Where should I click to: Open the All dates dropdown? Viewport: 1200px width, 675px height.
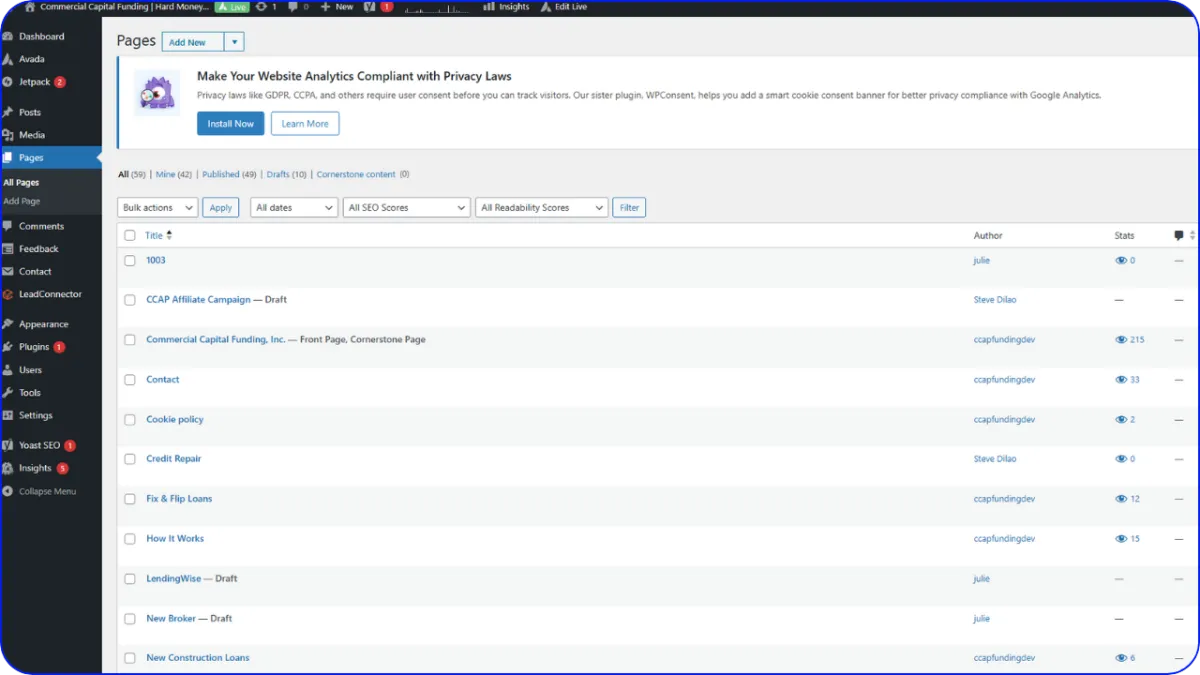click(x=294, y=208)
